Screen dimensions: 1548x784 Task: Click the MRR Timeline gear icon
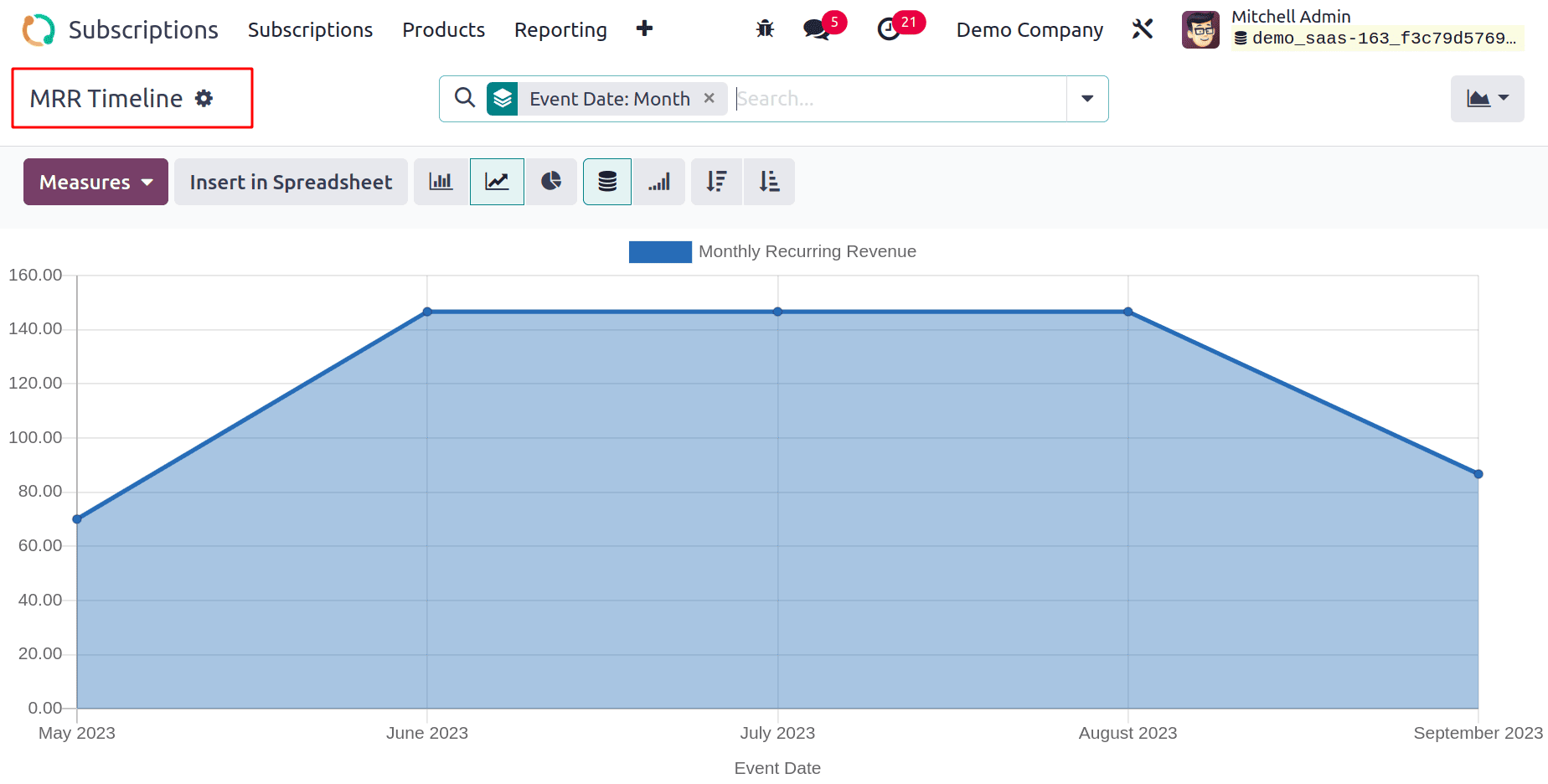click(x=204, y=99)
